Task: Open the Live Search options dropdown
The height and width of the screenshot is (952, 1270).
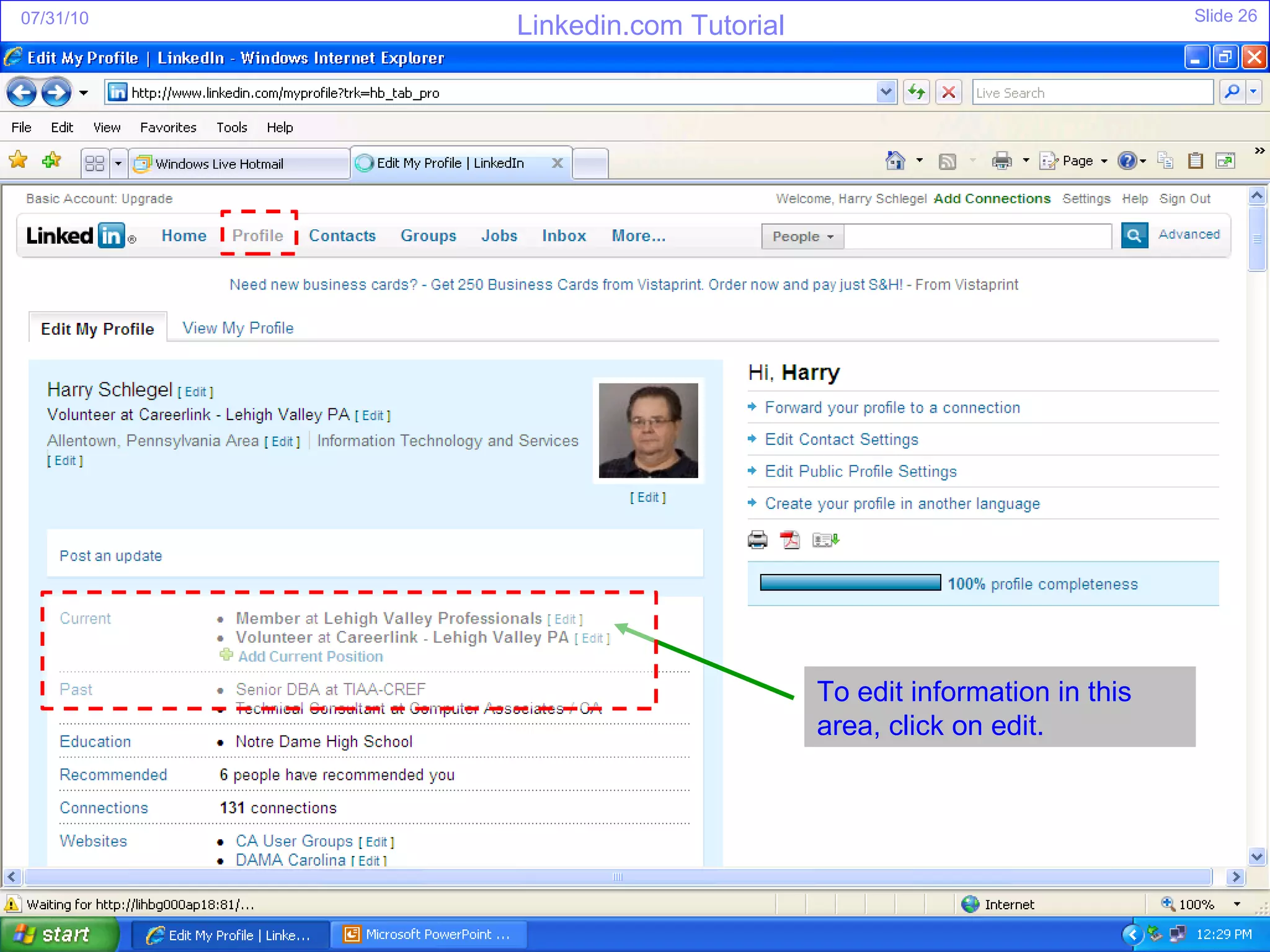Action: pyautogui.click(x=1253, y=92)
